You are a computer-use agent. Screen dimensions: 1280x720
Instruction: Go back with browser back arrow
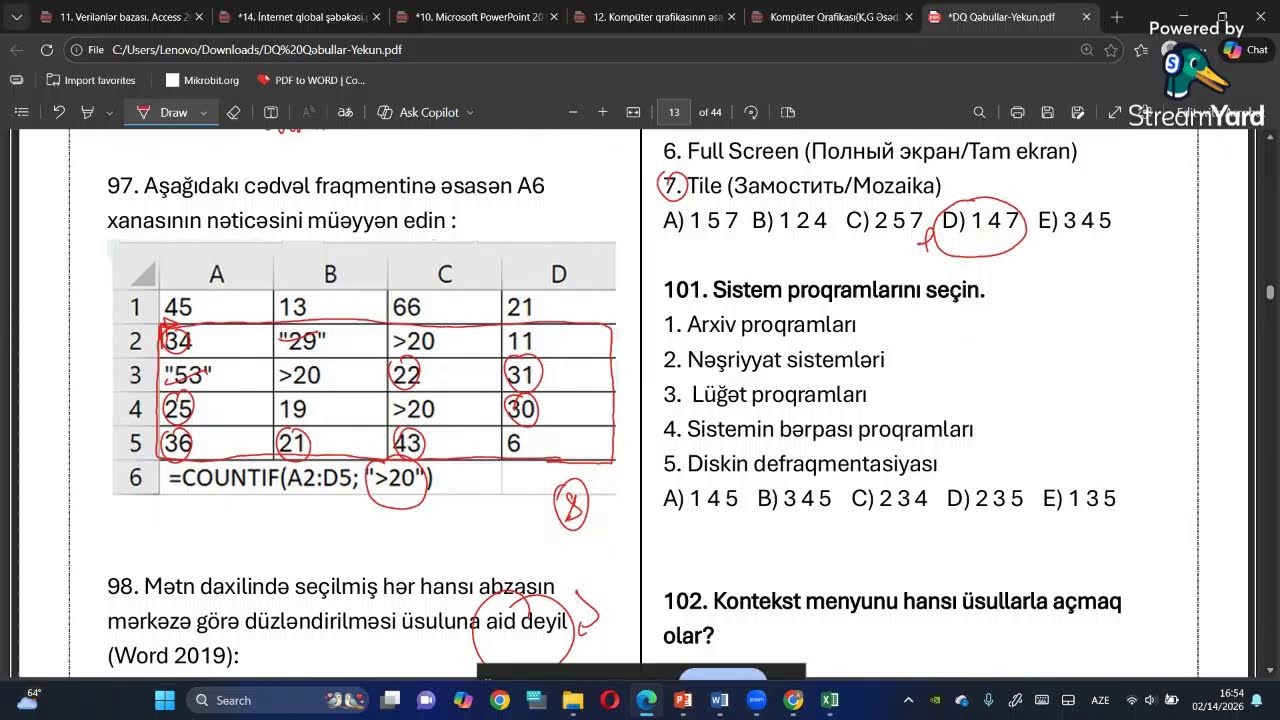pos(16,50)
